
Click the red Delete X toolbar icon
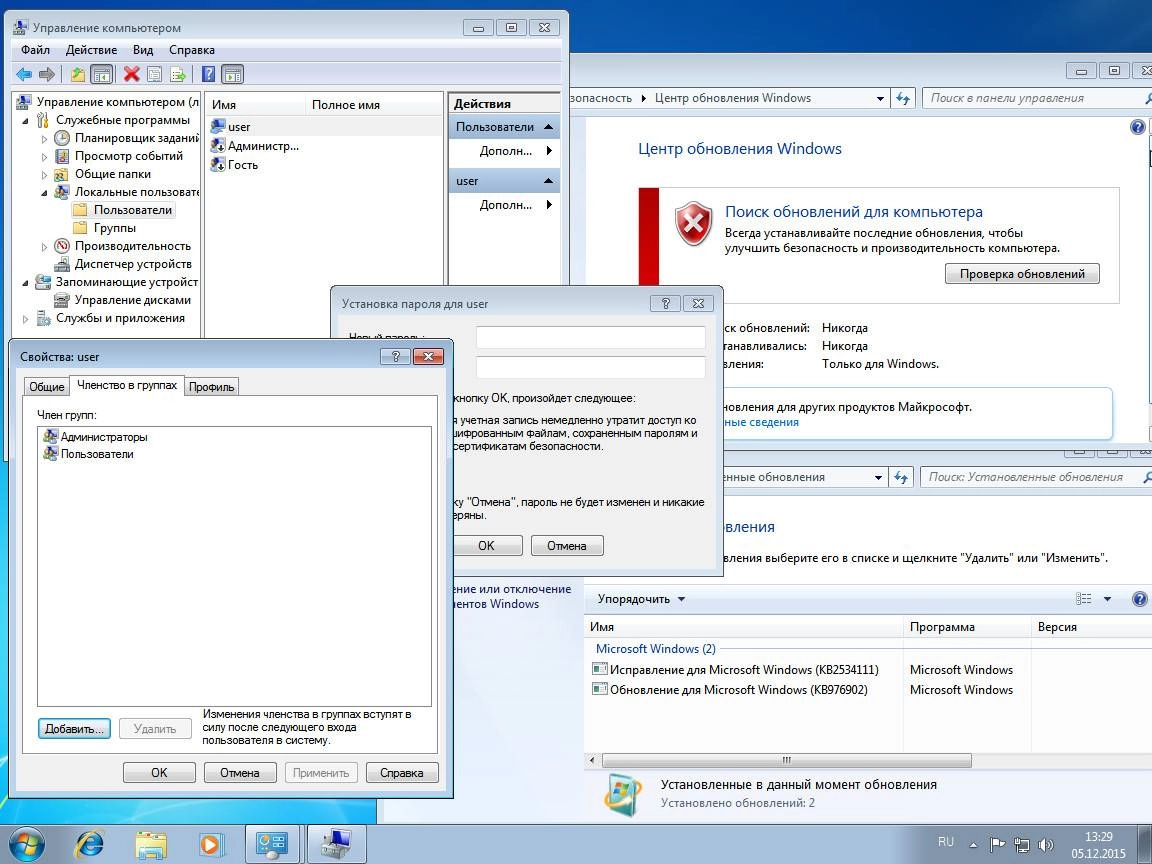pos(132,74)
